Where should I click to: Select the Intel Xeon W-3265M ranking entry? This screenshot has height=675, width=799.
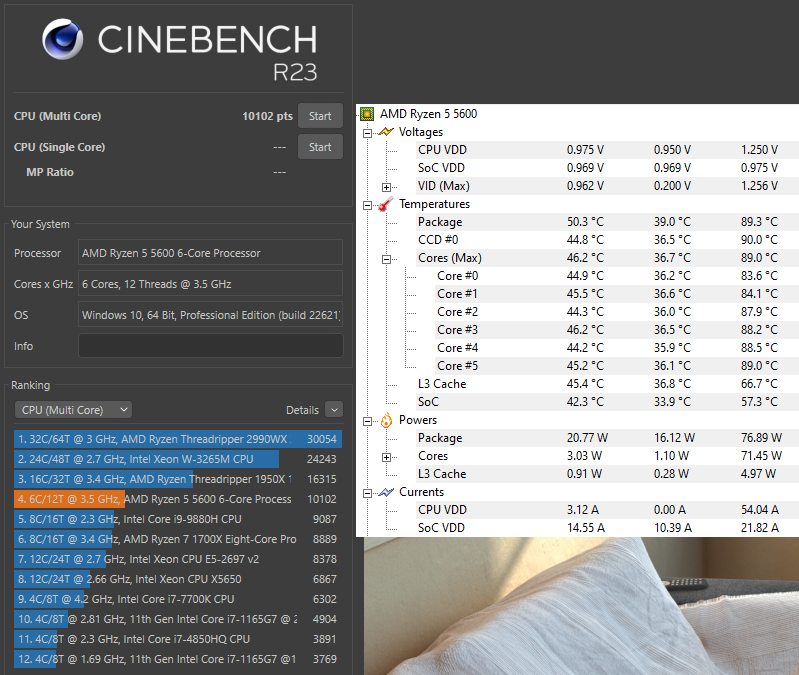tap(178, 459)
